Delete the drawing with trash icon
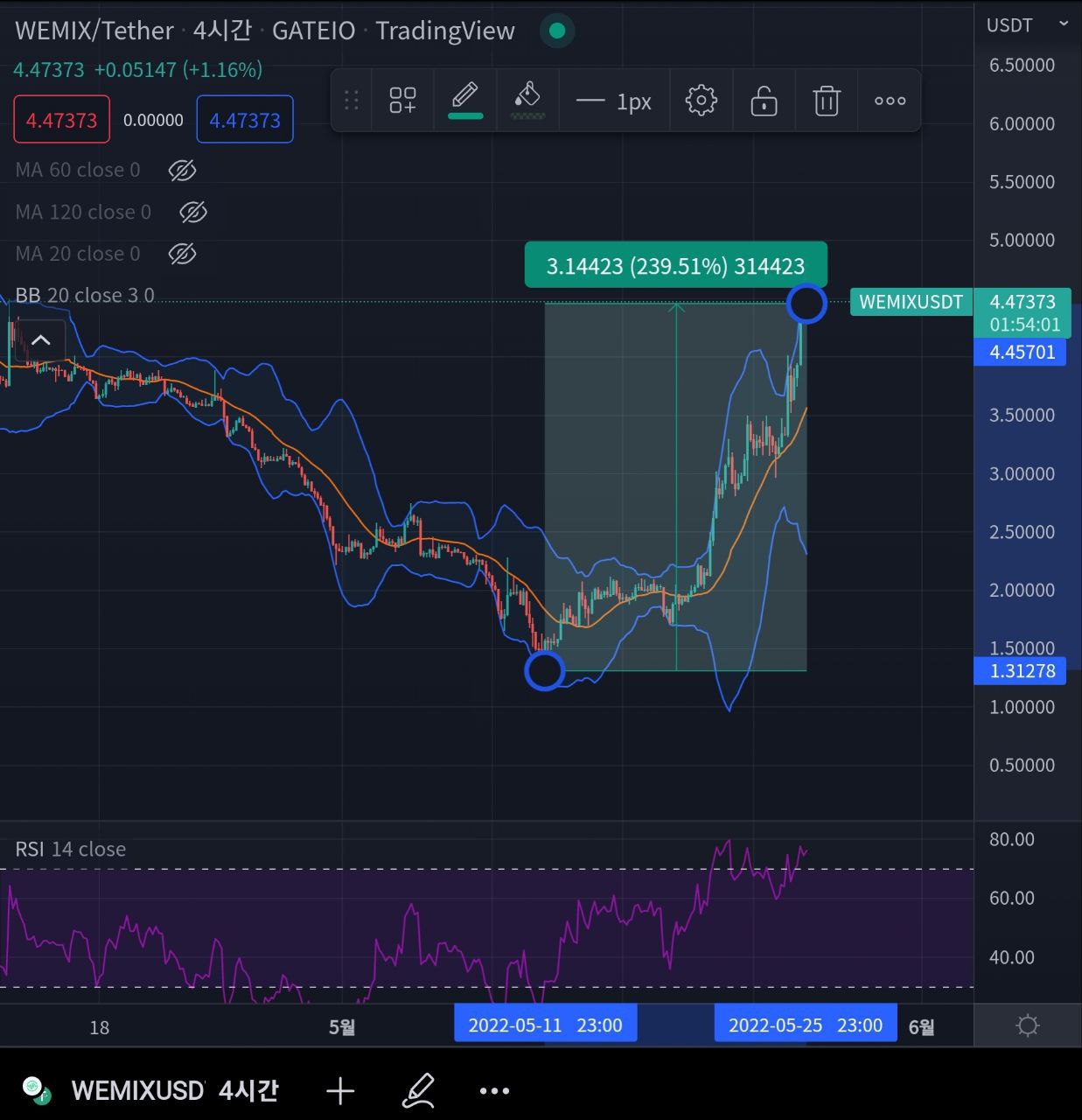This screenshot has height=1120, width=1082. [827, 101]
